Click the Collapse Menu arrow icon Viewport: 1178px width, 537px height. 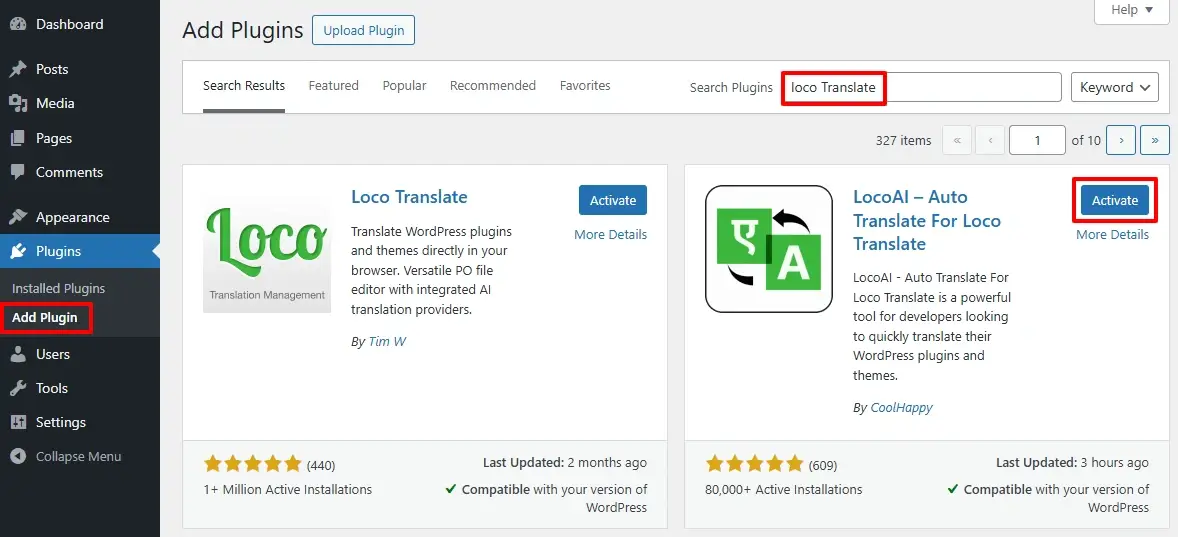pyautogui.click(x=19, y=457)
